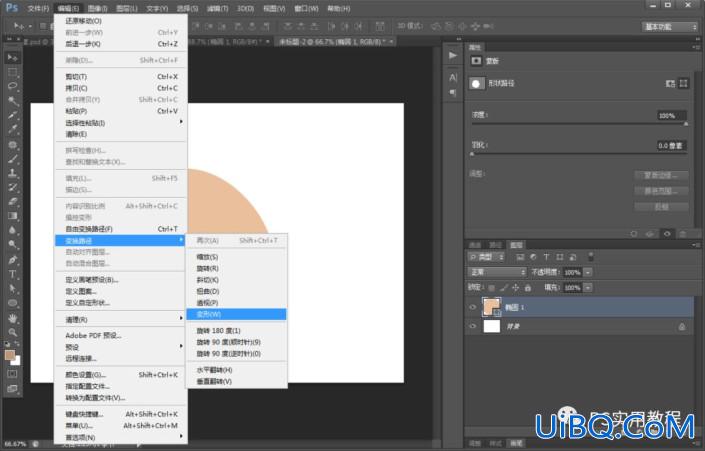Toggle visibility of the background layer
705x451 pixels.
(x=472, y=326)
